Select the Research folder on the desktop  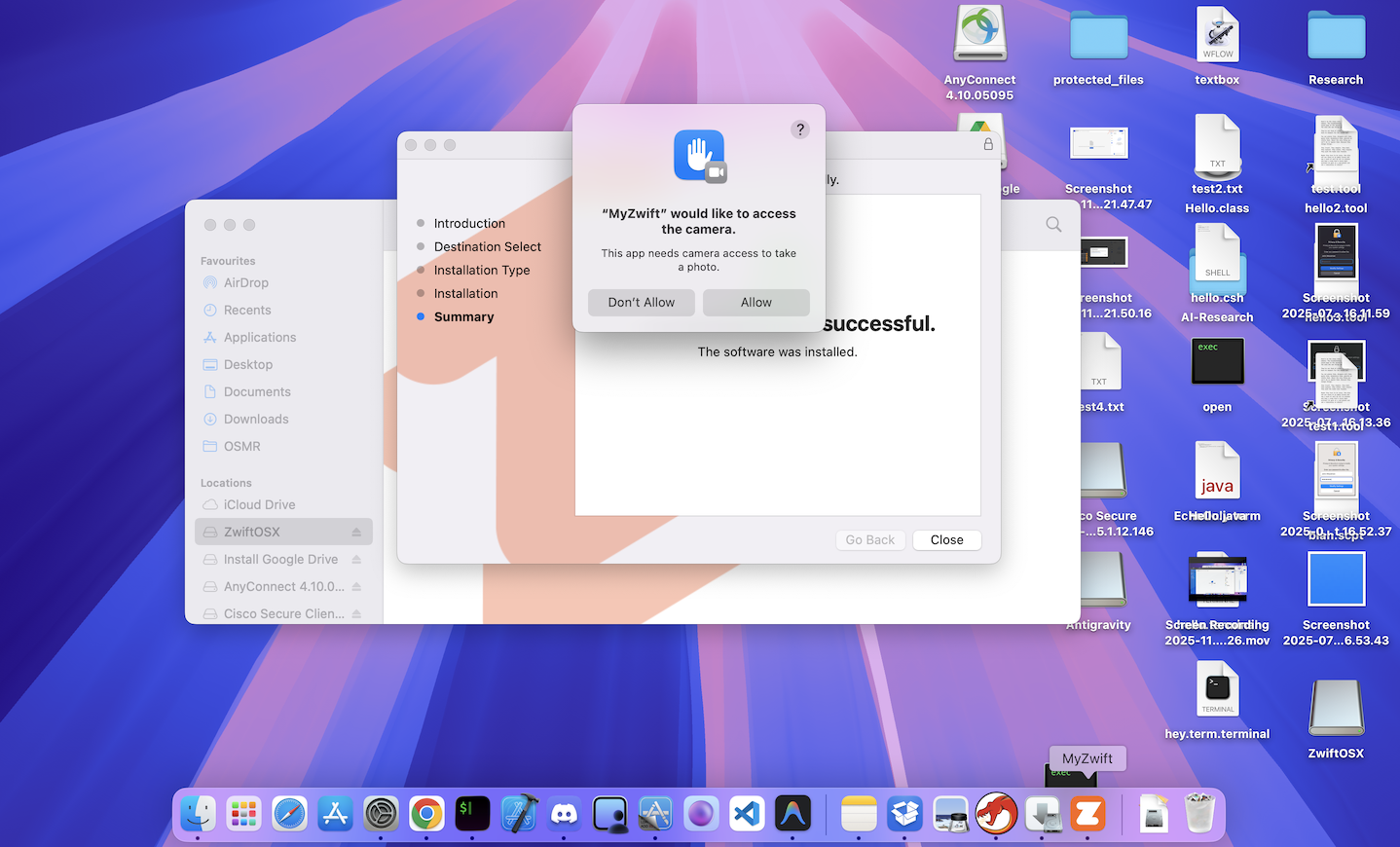click(1336, 39)
